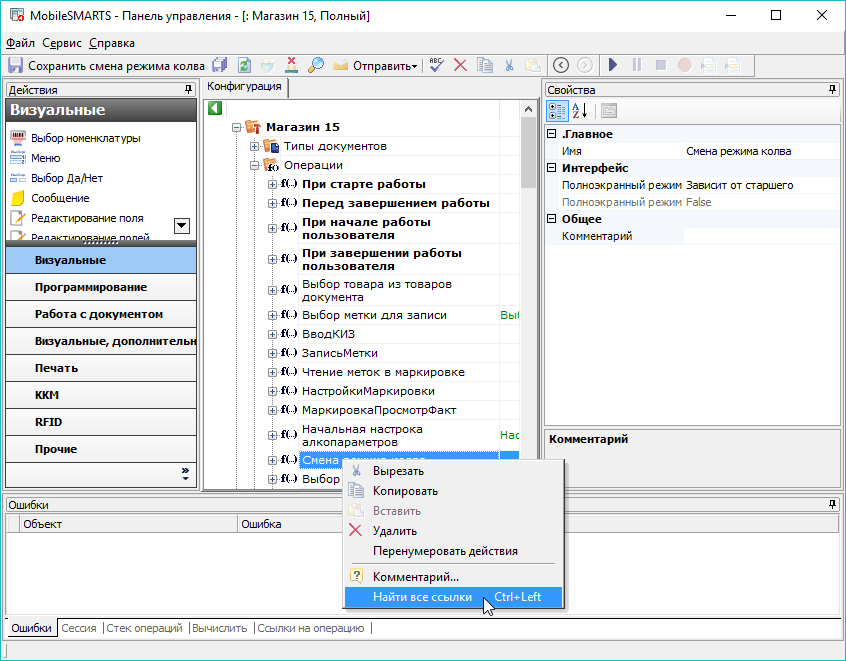This screenshot has width=846, height=661.
Task: Click the red record breakpoint icon
Action: 685,65
